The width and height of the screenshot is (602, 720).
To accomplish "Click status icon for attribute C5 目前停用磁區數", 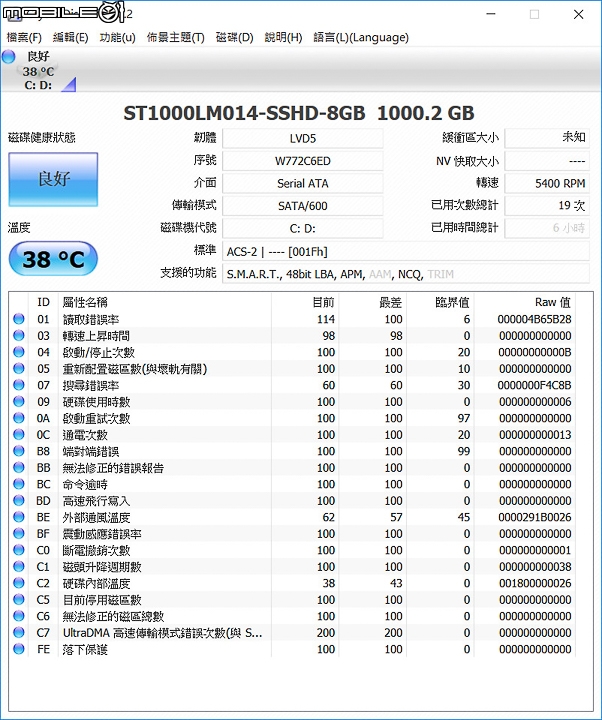I will [x=19, y=600].
